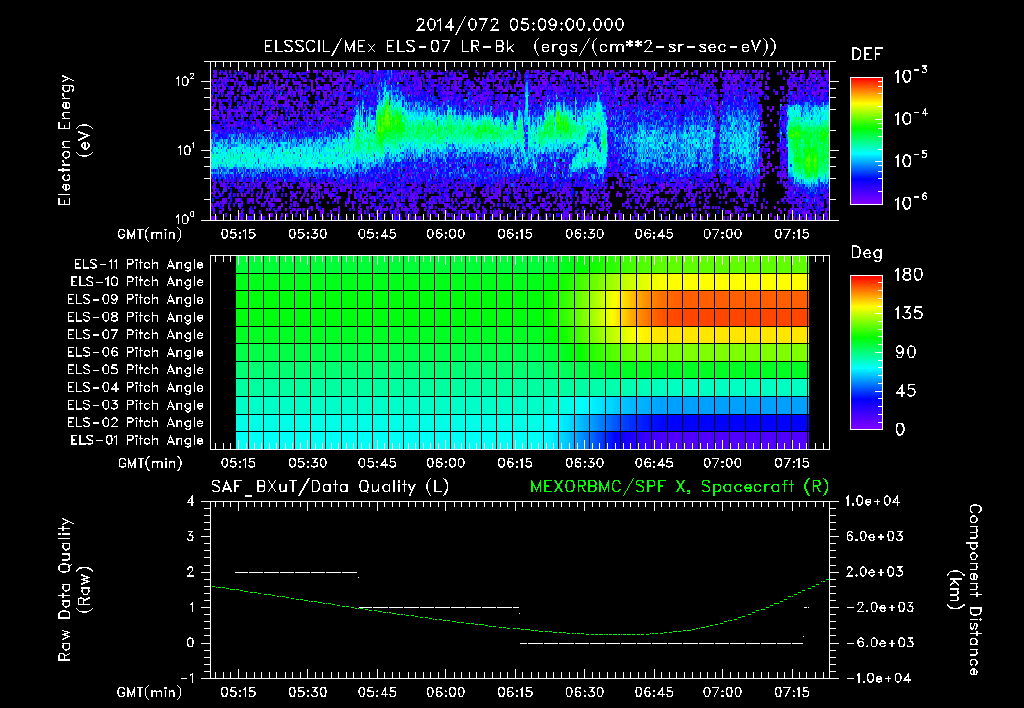Click the 06:00 tick under the electron spectrogram

pos(446,234)
